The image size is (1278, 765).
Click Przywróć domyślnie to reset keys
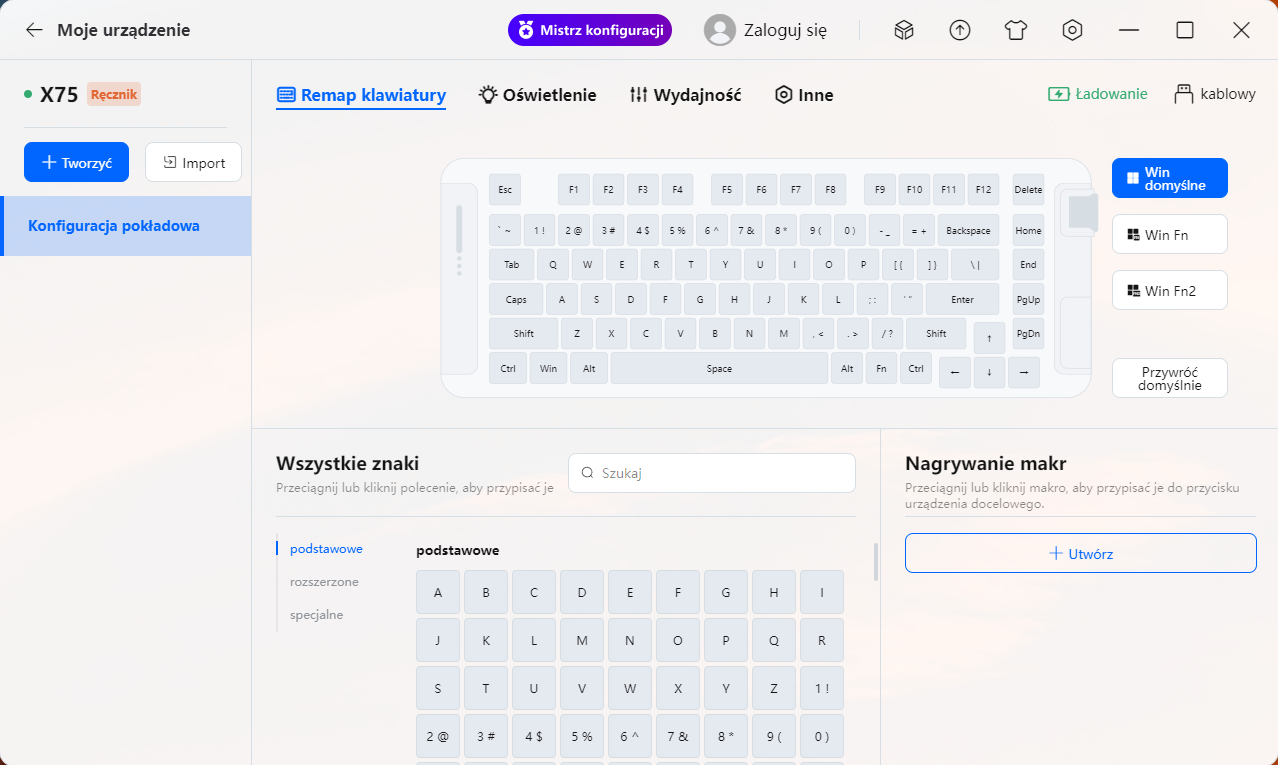pyautogui.click(x=1169, y=378)
